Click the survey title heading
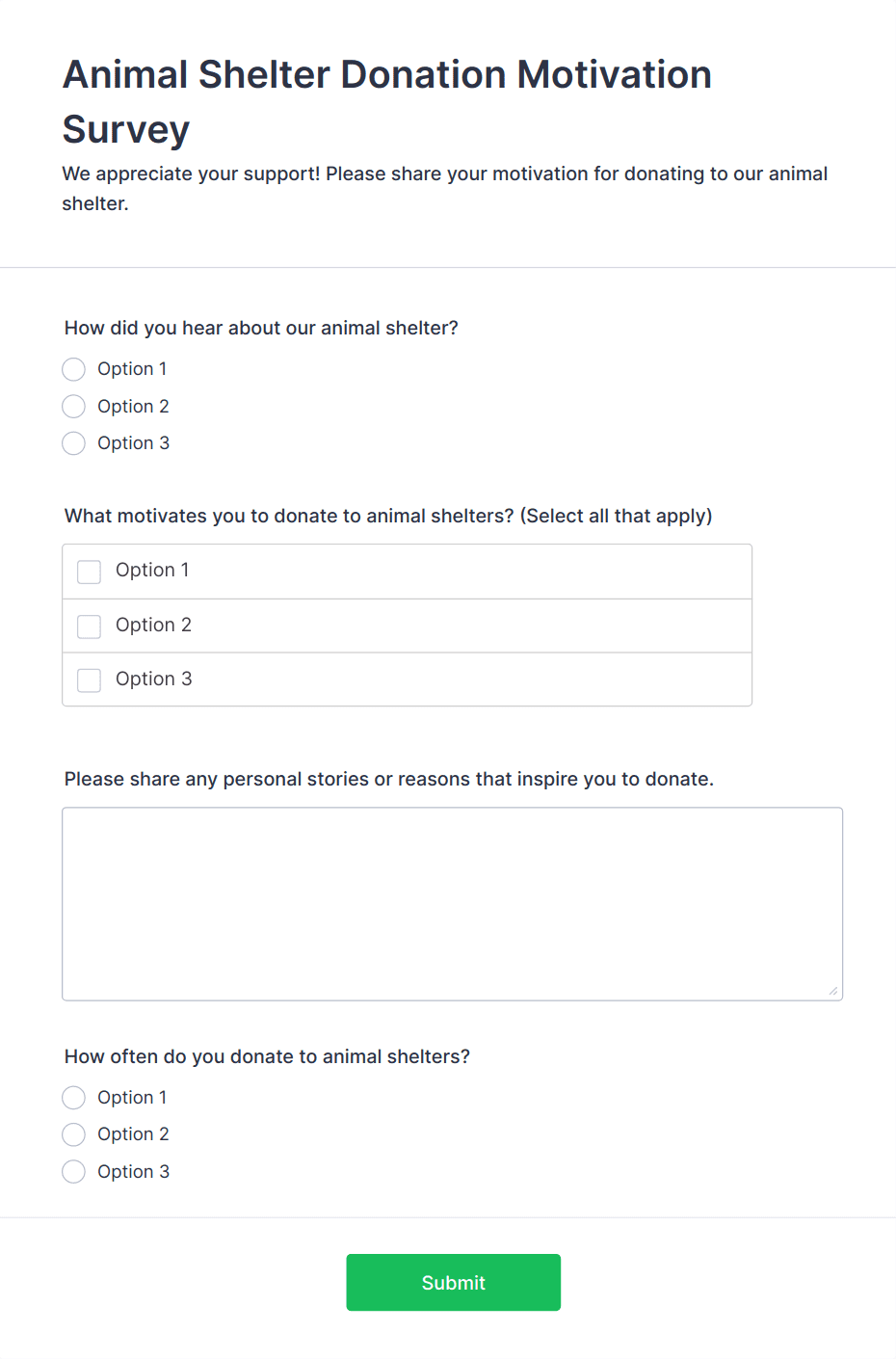The image size is (896, 1359). tap(386, 101)
